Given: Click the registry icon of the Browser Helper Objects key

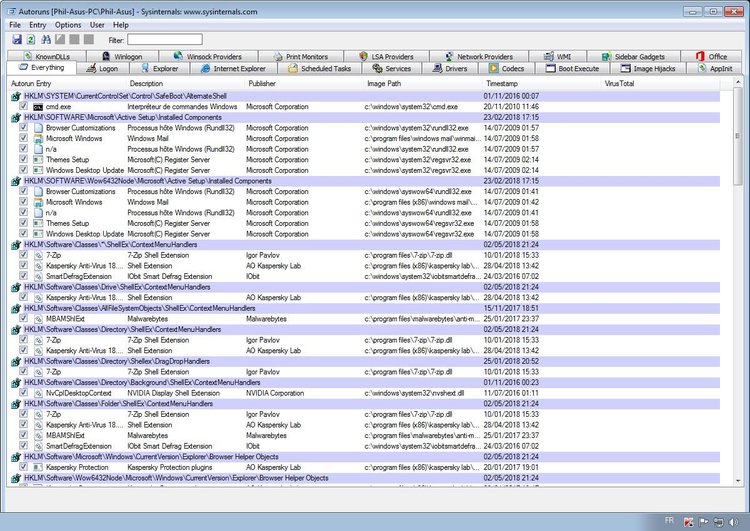Looking at the screenshot, I should (16, 457).
